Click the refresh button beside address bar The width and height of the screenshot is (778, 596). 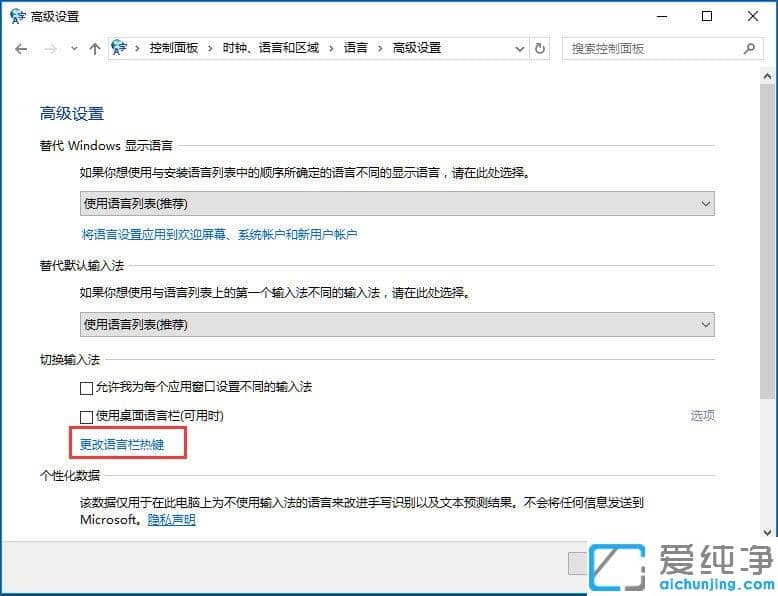[x=541, y=48]
